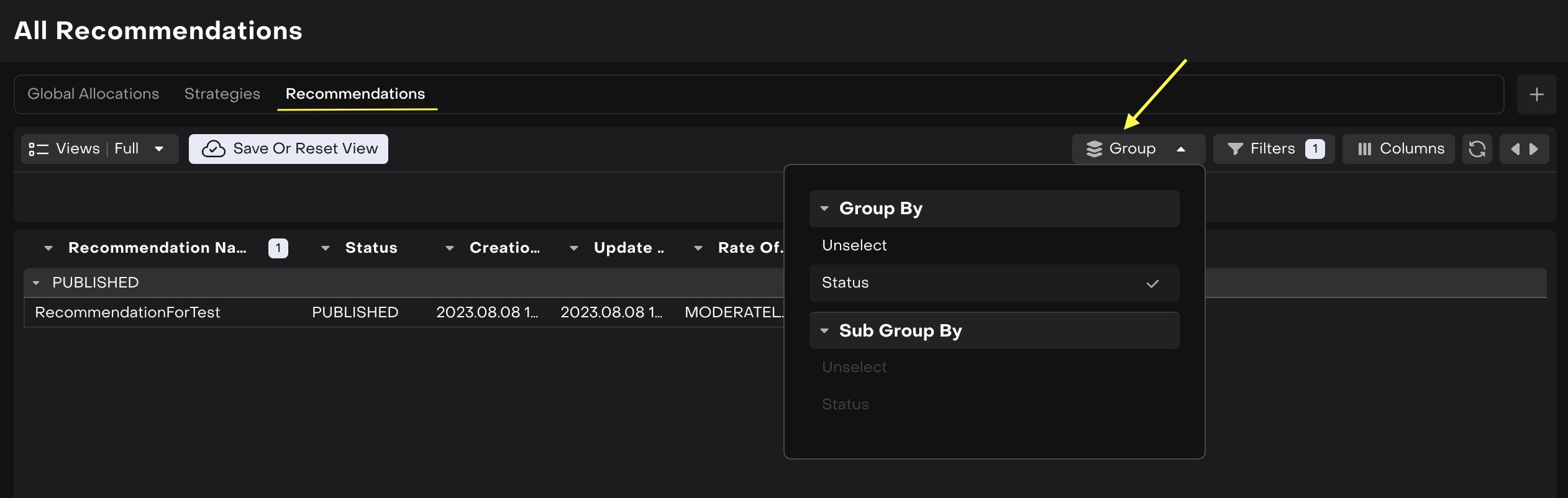Click the Filters funnel icon
Viewport: 1568px width, 498px height.
coord(1235,149)
